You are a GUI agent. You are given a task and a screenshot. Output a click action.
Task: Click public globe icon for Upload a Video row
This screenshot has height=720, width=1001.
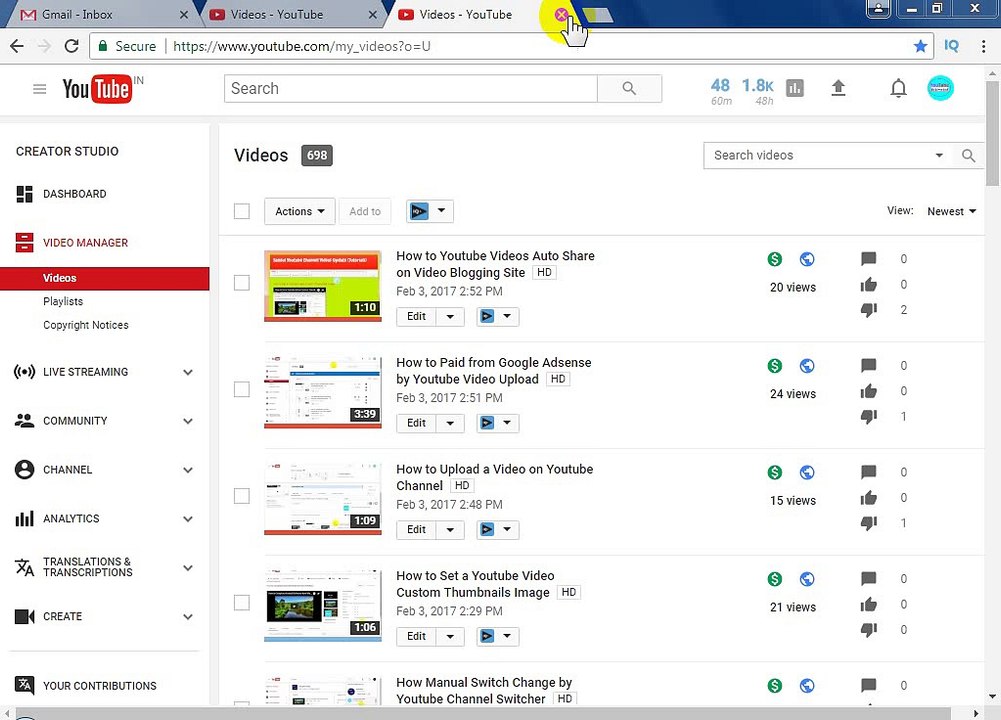click(807, 472)
